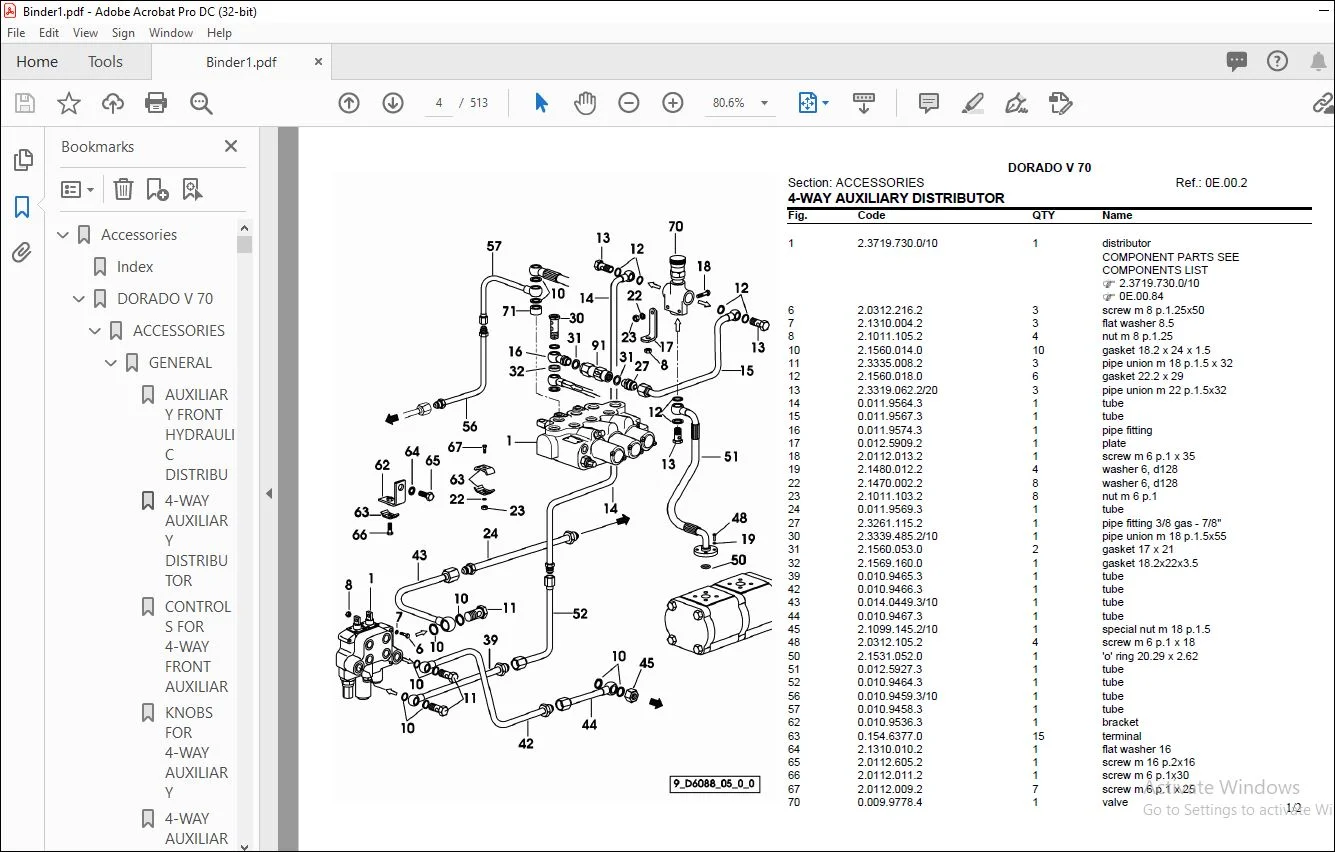
Task: Toggle the Bookmarks navigation panel icon
Action: 22,207
